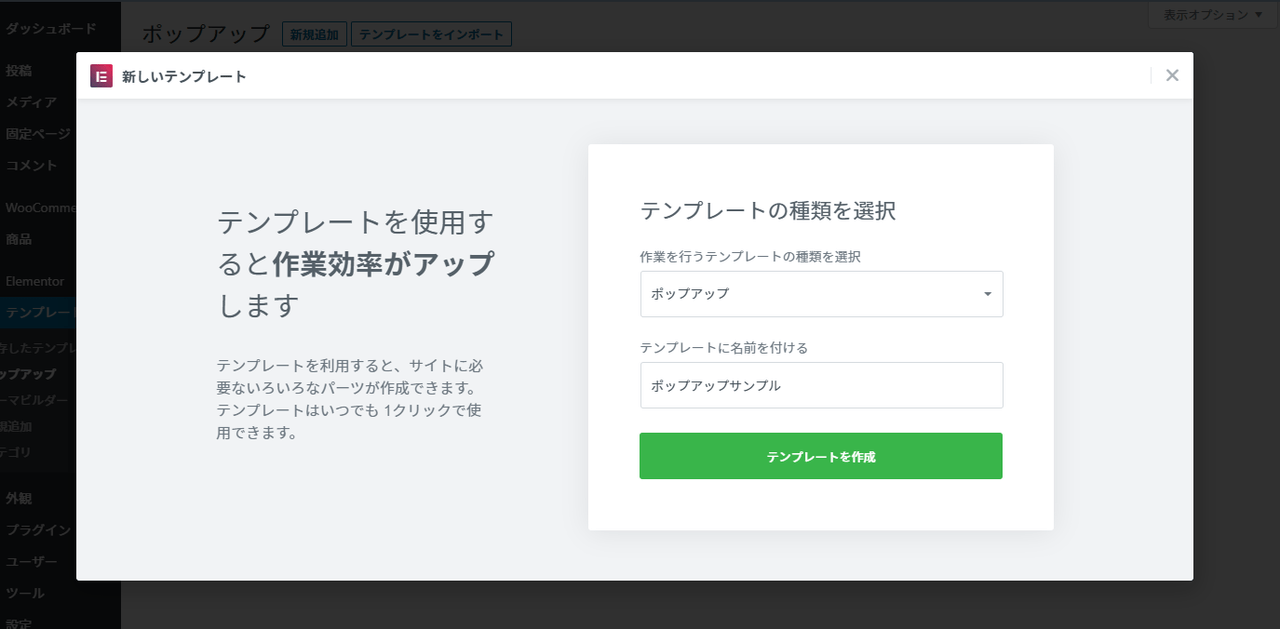This screenshot has width=1280, height=629.
Task: Click the 新しいテンプレート modal title text
Action: (x=184, y=76)
